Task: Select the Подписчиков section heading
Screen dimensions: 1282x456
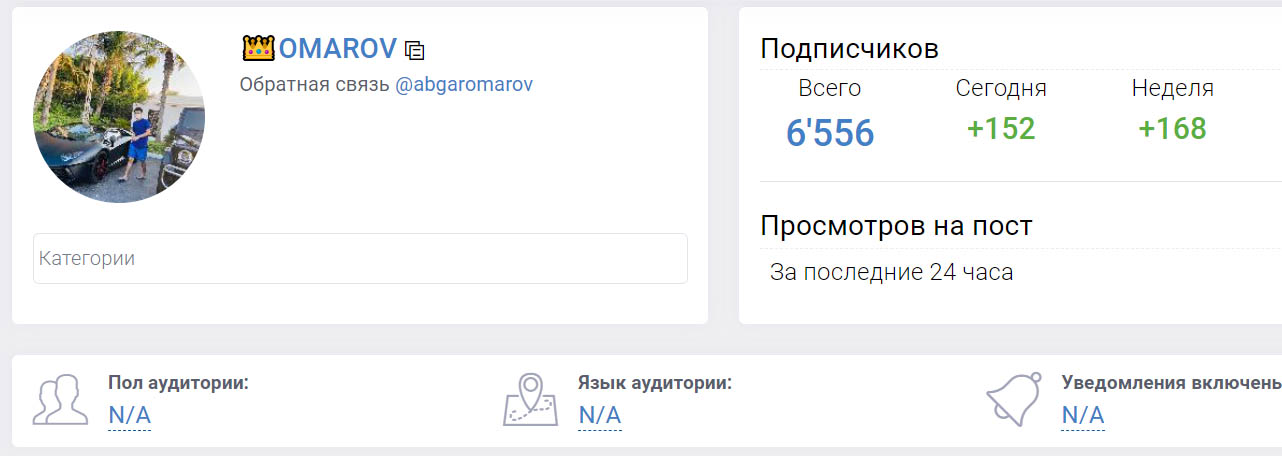Action: (849, 49)
